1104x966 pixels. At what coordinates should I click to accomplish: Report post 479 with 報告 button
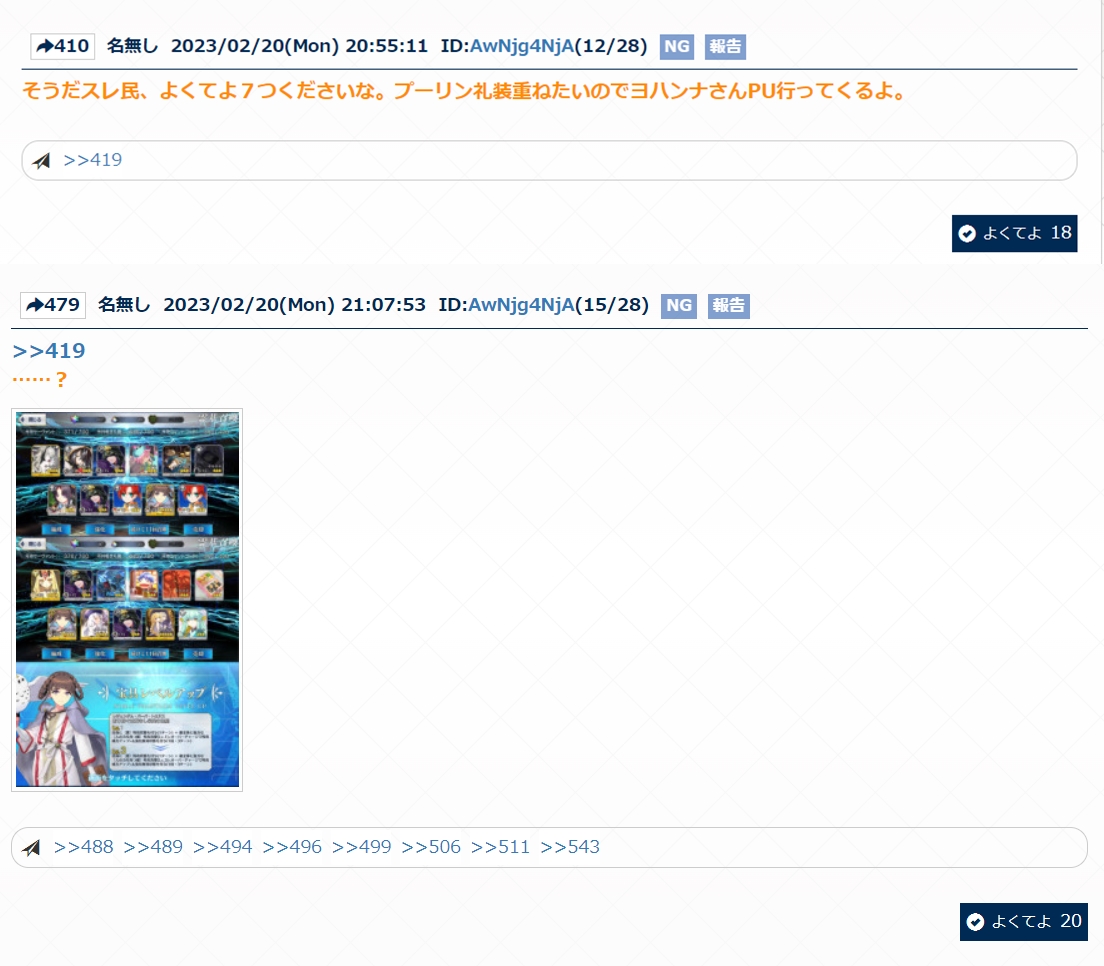728,306
